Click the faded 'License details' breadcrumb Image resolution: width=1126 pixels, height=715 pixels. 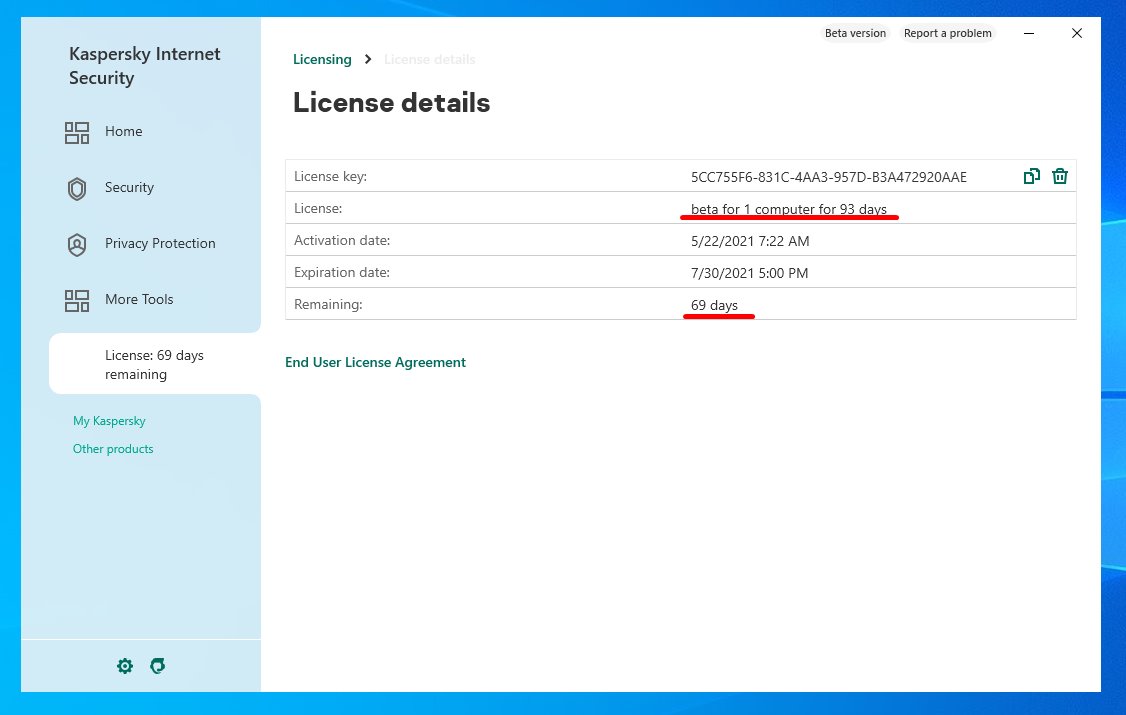point(429,60)
